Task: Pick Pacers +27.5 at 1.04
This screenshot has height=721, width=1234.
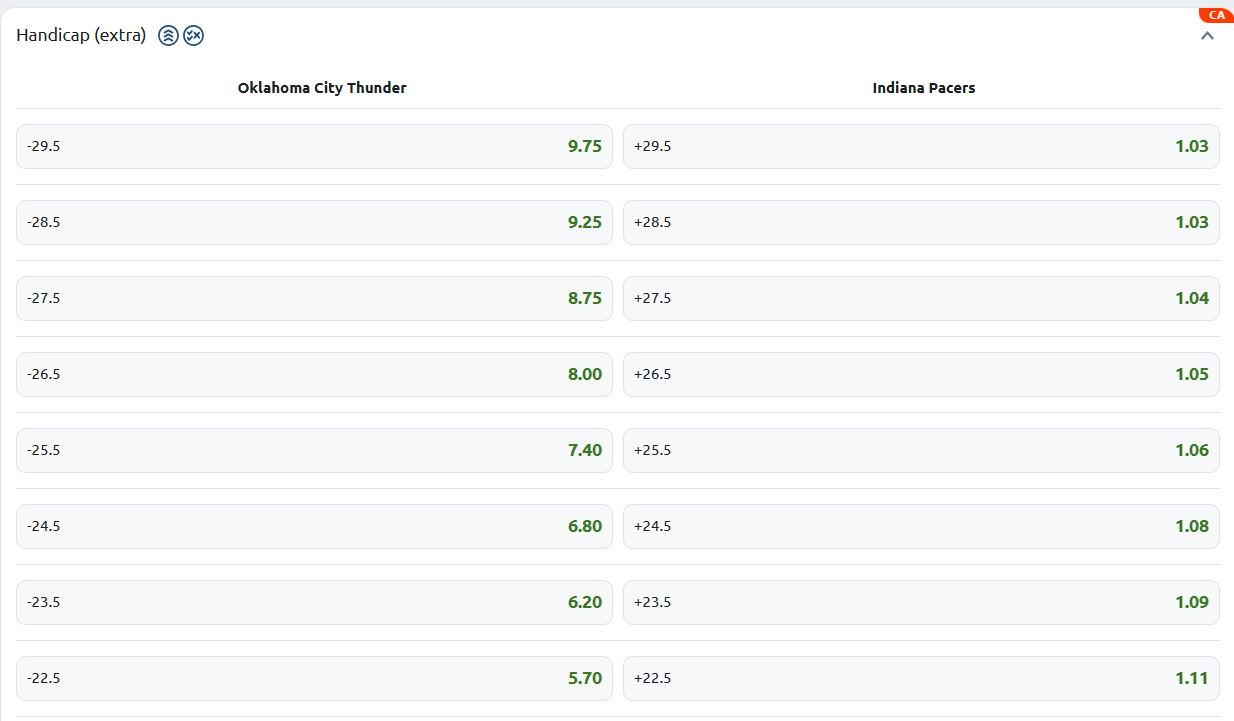Action: click(x=921, y=298)
